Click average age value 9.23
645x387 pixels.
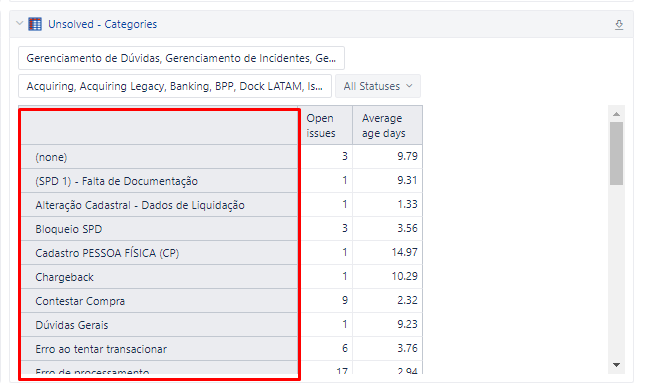tap(407, 324)
